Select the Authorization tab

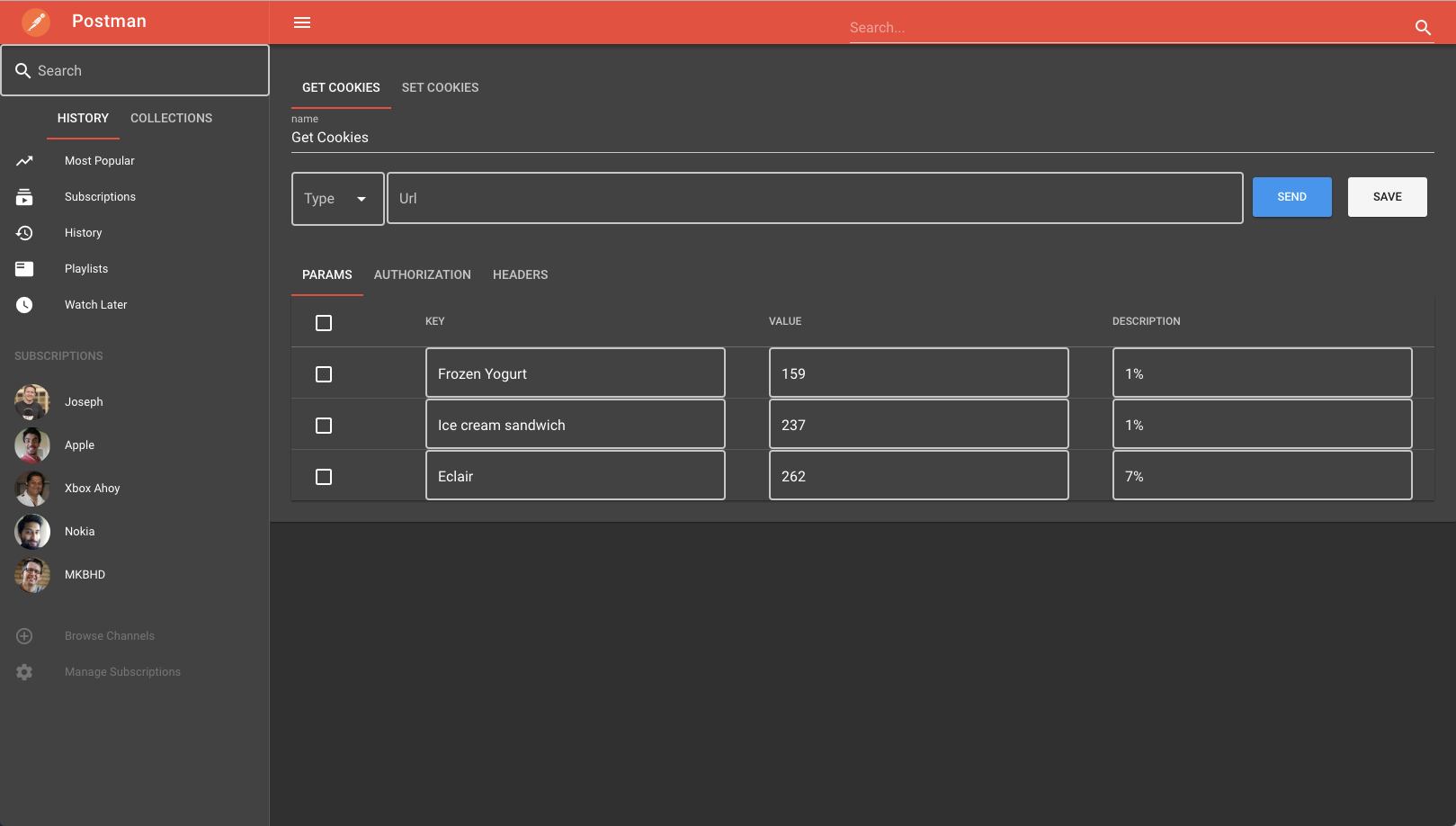point(423,274)
